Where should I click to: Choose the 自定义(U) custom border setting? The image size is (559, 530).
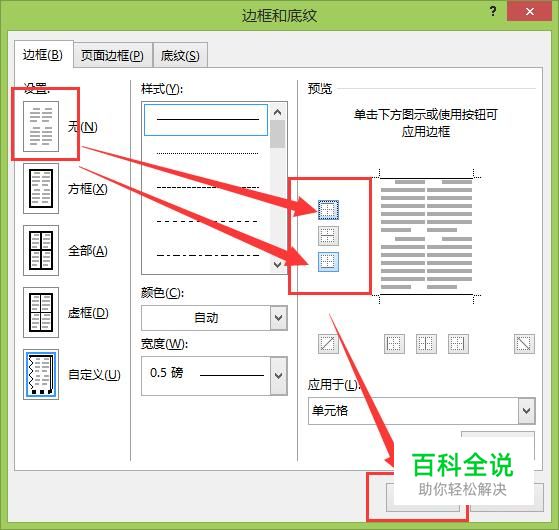[41, 375]
